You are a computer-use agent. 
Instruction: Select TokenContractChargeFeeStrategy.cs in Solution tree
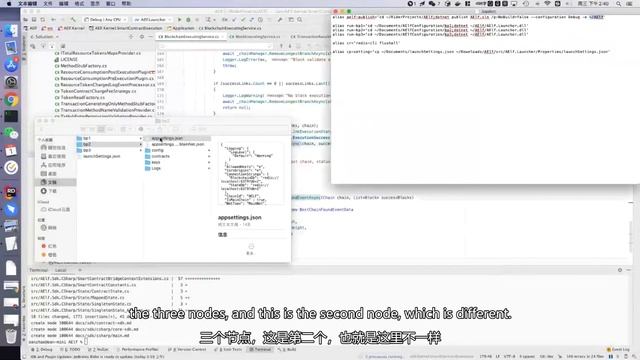[98, 91]
